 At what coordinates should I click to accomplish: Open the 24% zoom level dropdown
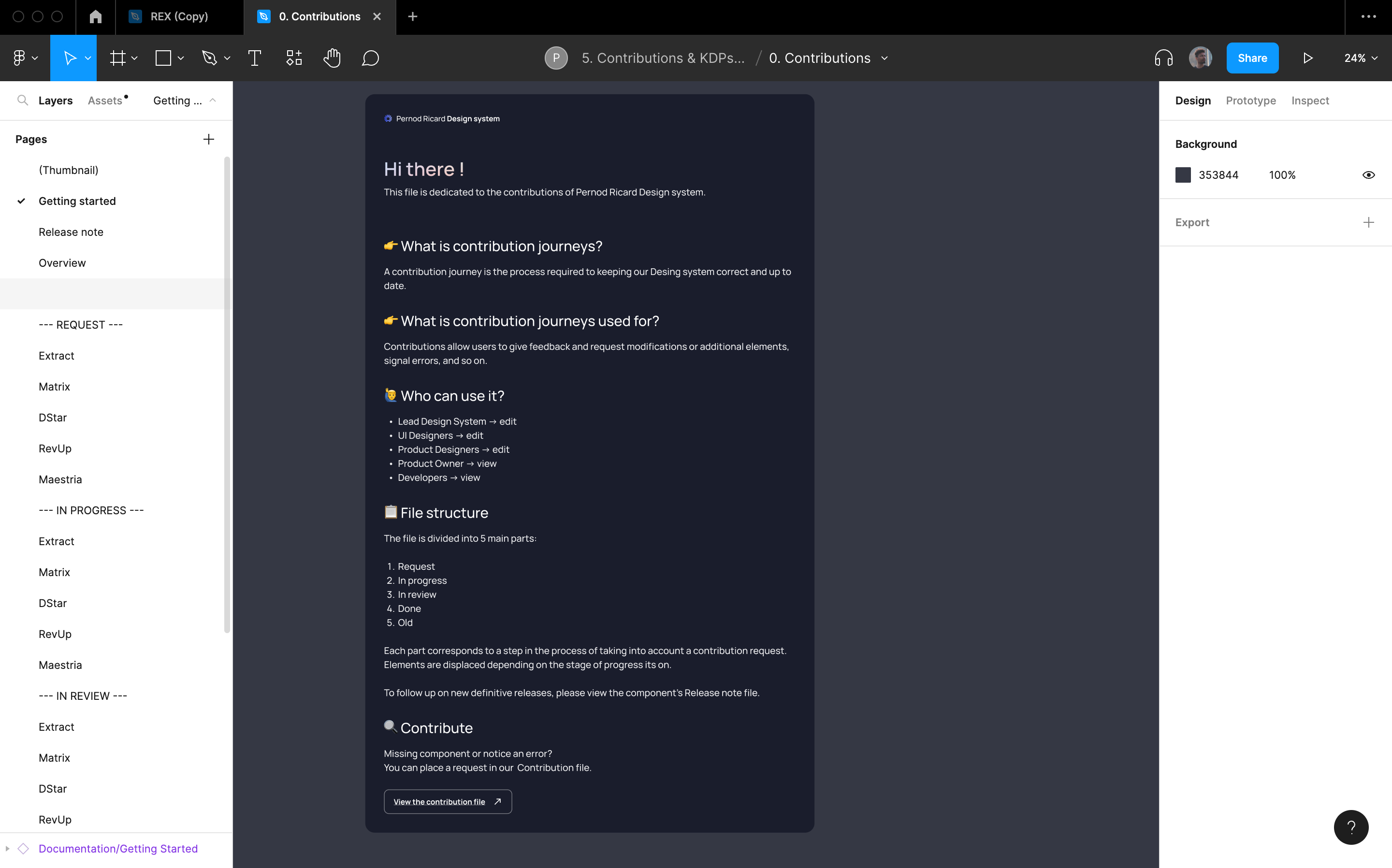[x=1361, y=58]
